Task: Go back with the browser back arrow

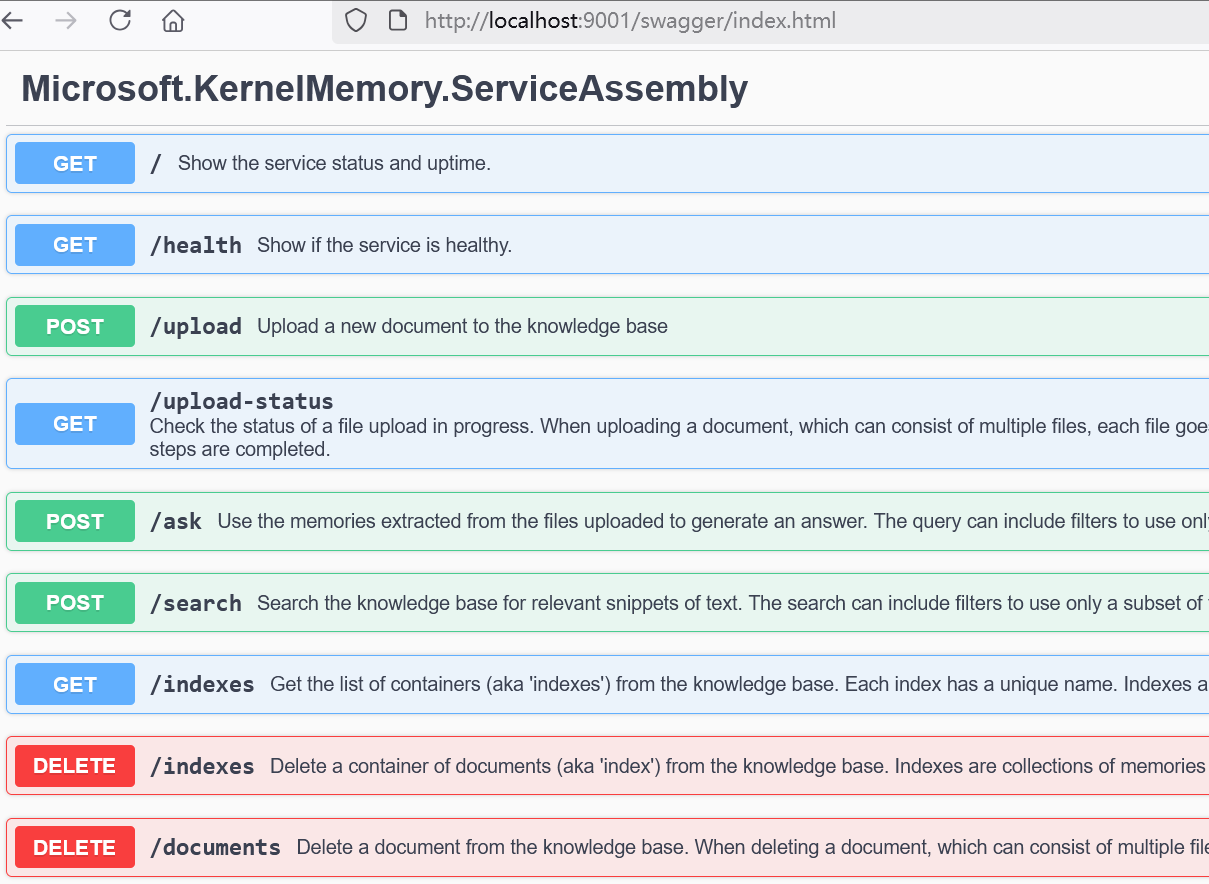Action: (12, 20)
